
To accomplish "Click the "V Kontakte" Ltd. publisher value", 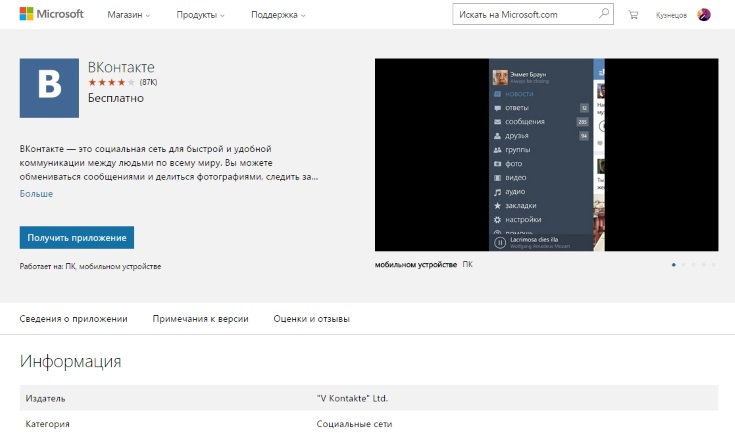I will coord(352,398).
